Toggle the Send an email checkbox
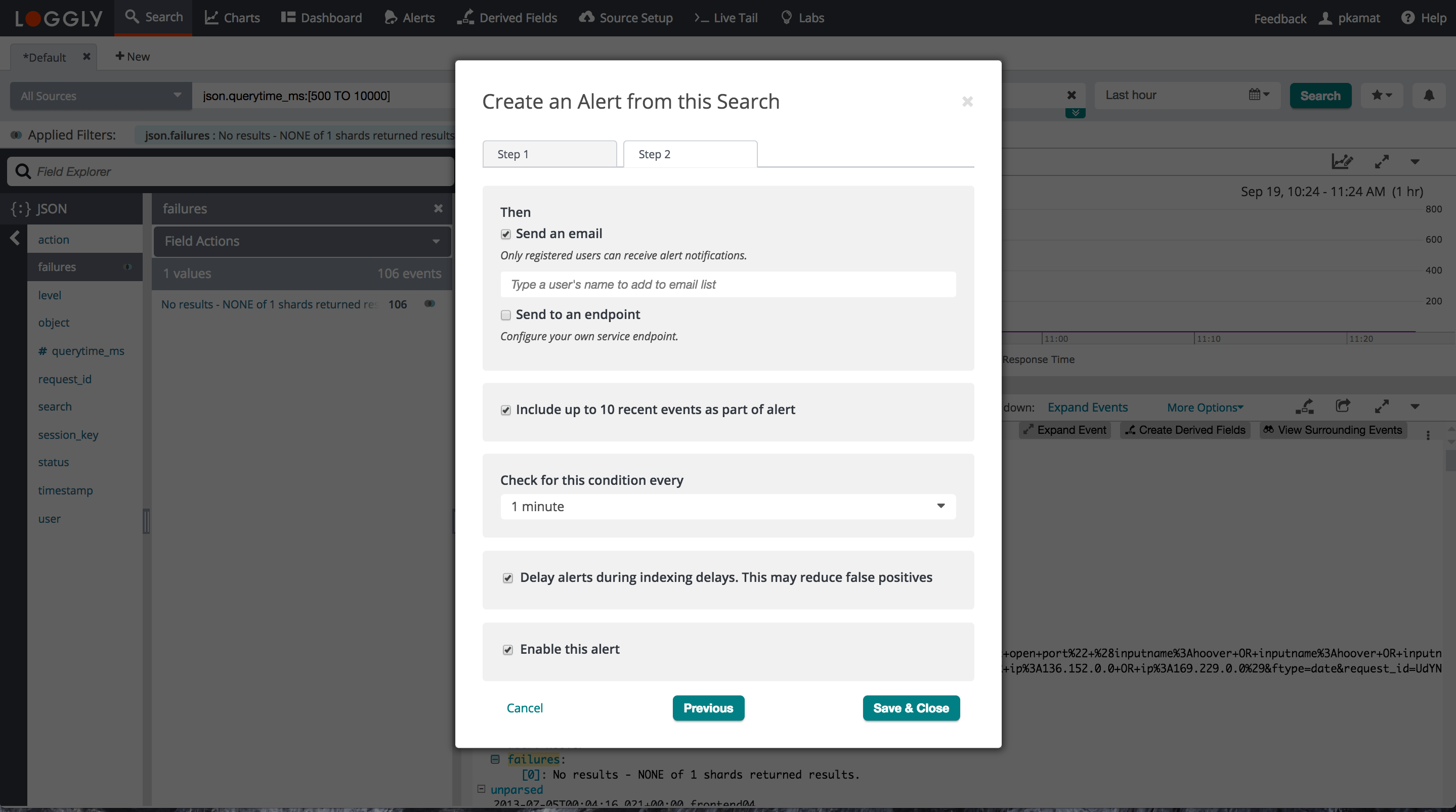The width and height of the screenshot is (1456, 812). (x=505, y=234)
